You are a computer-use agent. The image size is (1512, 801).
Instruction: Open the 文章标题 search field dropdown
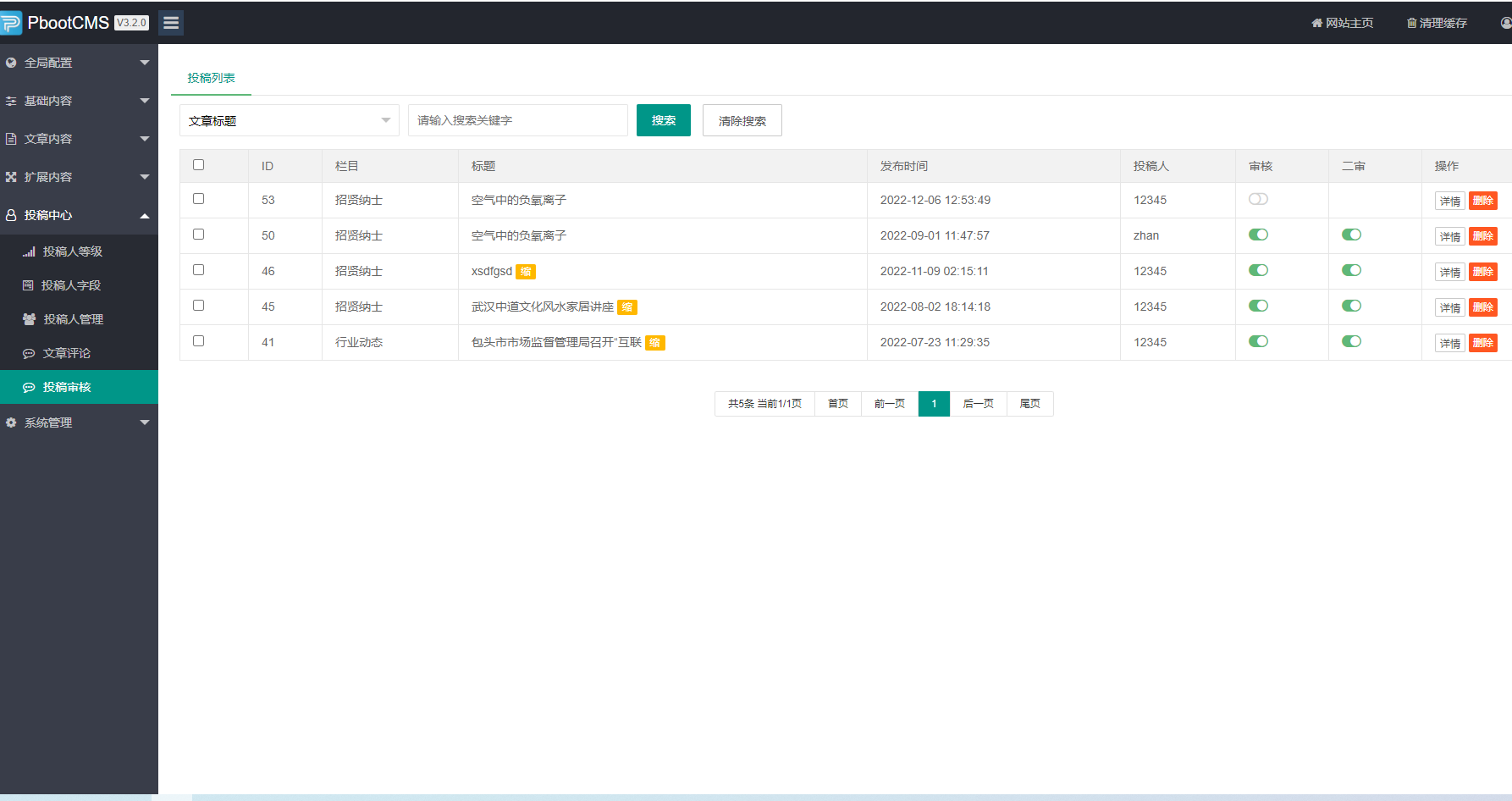coord(289,120)
